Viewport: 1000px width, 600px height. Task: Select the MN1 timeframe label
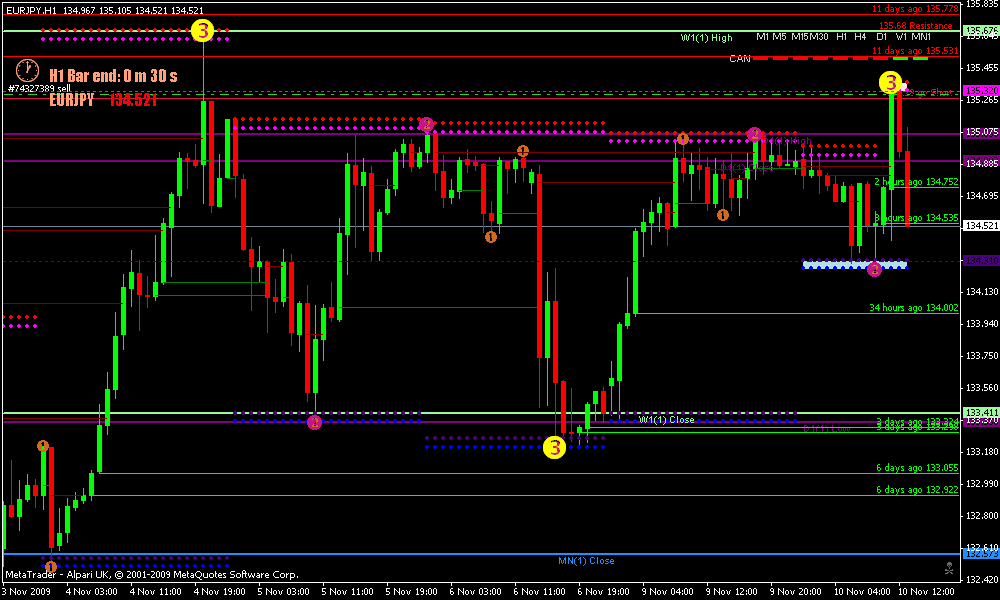tap(921, 37)
